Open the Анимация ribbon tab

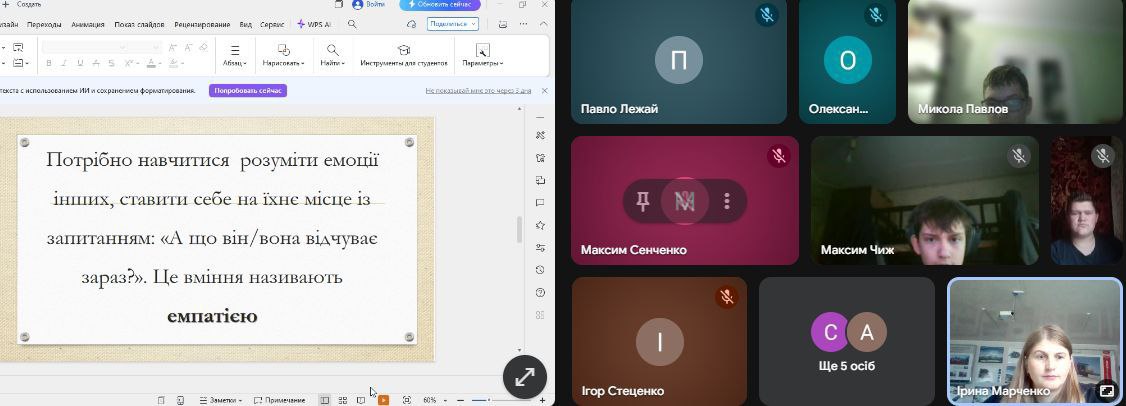pyautogui.click(x=88, y=23)
